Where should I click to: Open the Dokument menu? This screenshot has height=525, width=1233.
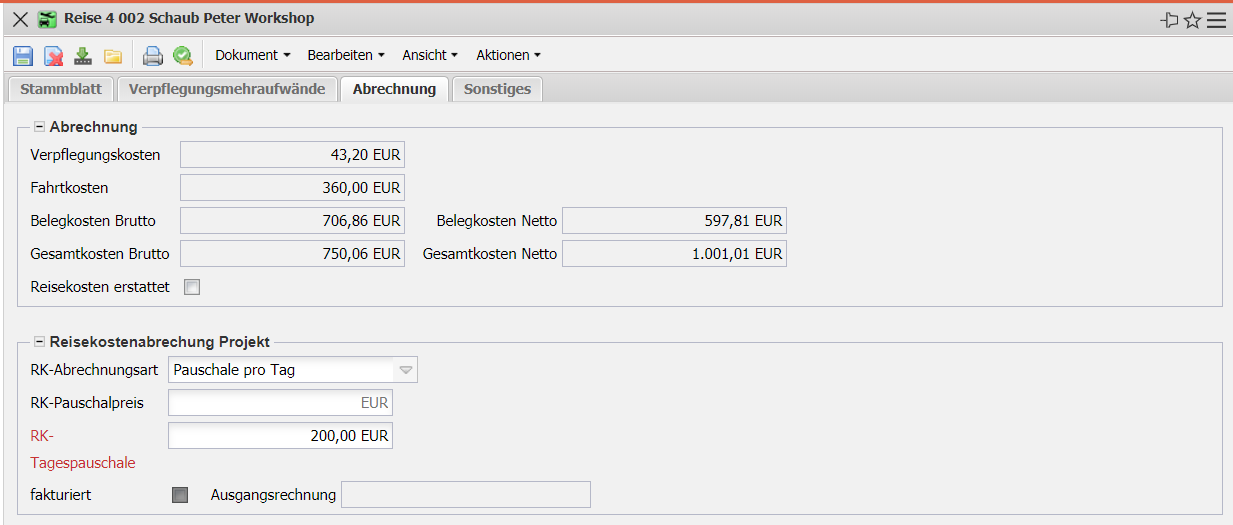[252, 55]
